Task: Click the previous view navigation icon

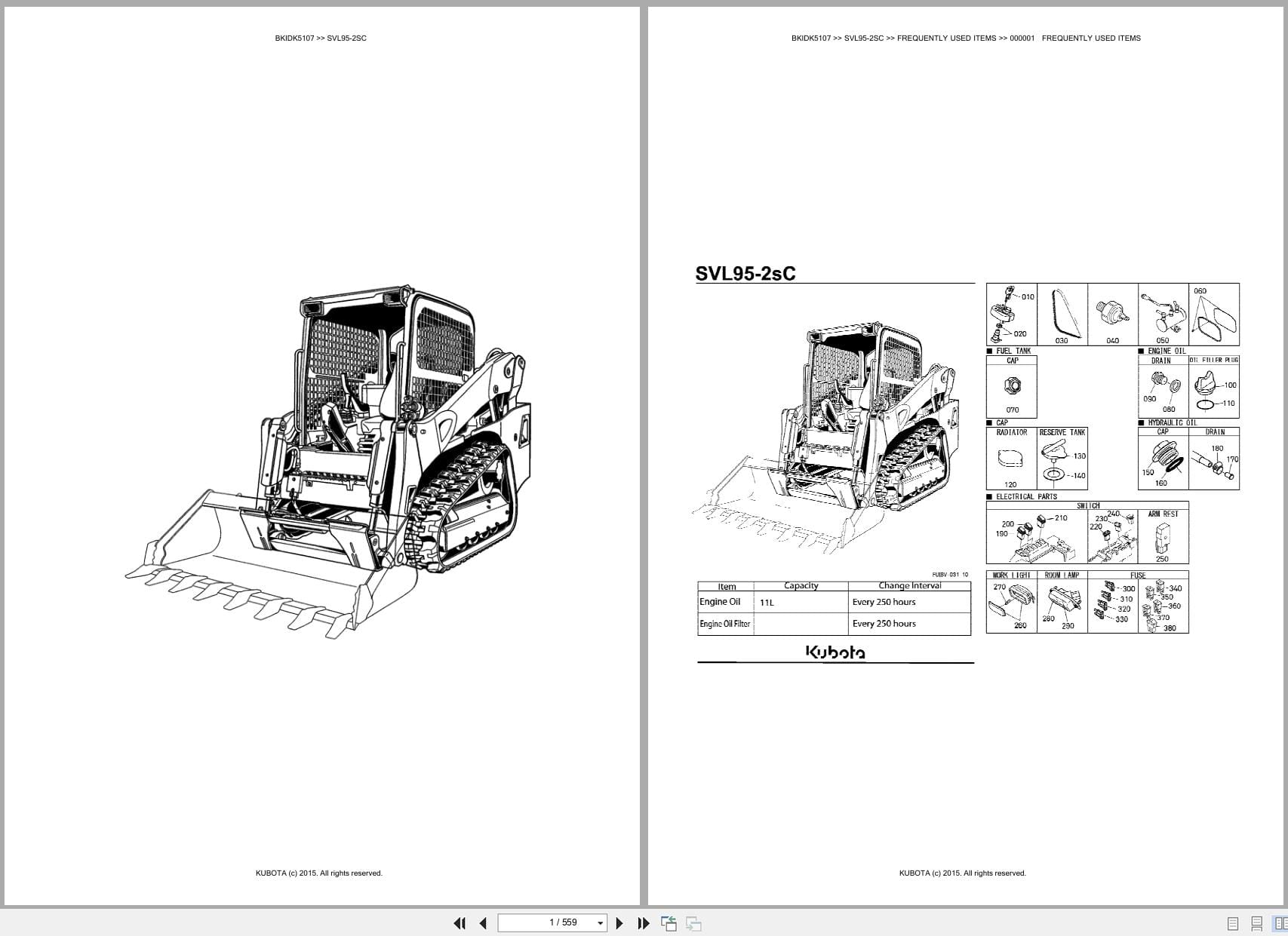Action: [x=668, y=922]
